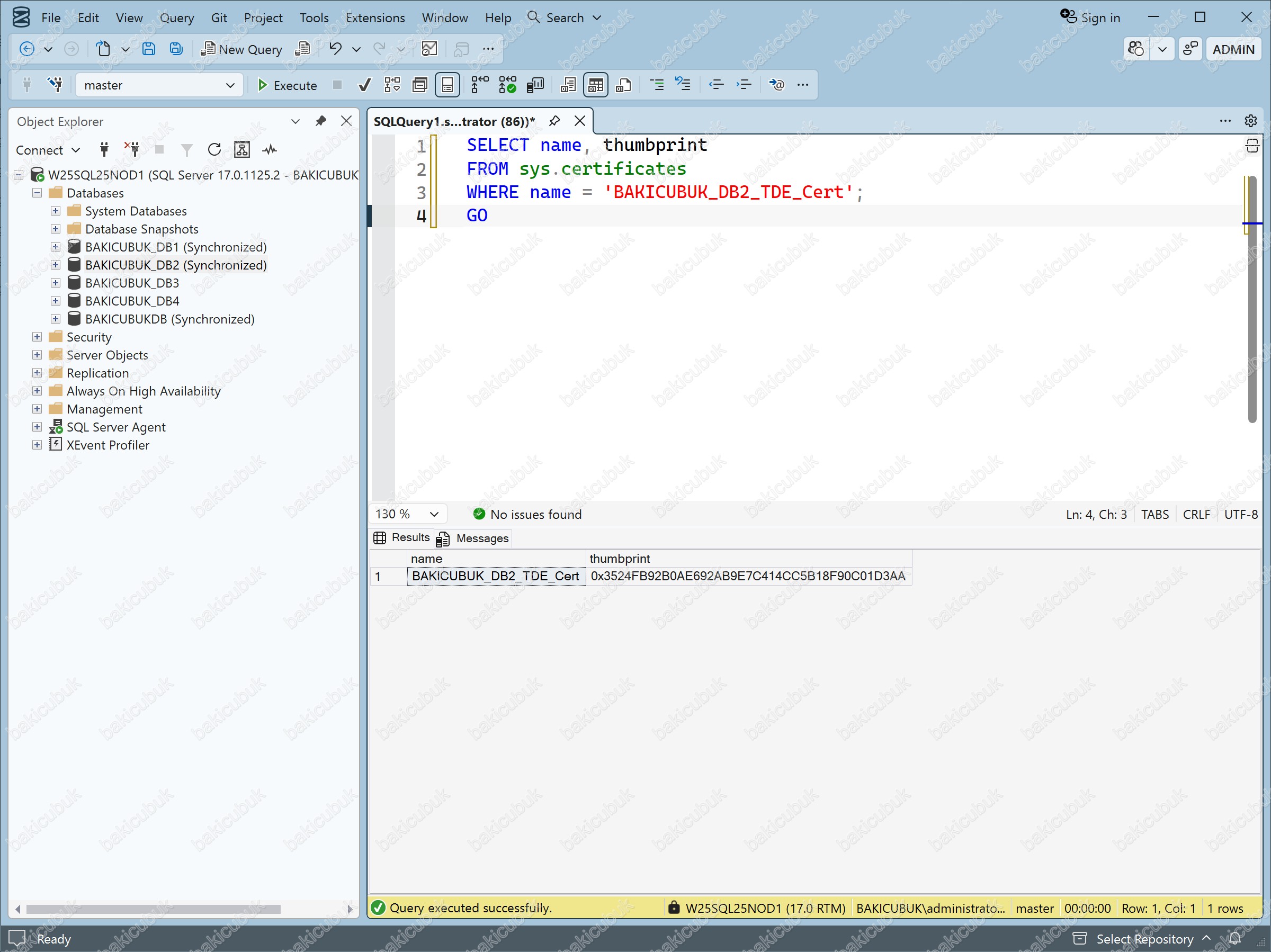Screen dimensions: 1271x952
Task: Click Sign in link
Action: click(1090, 18)
